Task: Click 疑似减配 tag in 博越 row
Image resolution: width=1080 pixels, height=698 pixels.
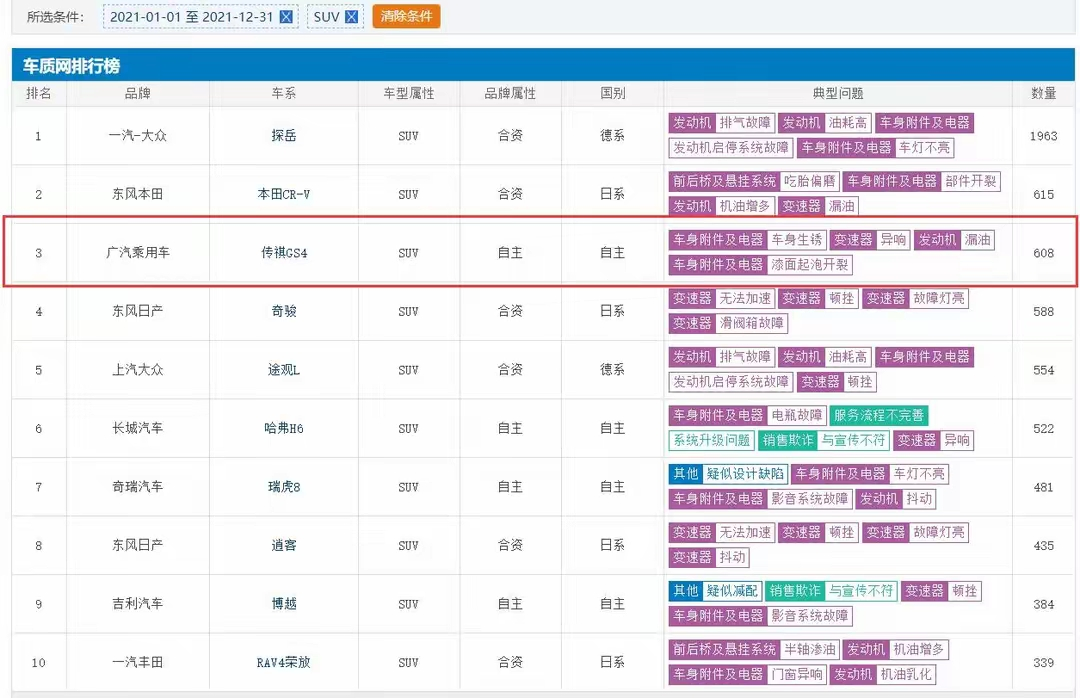Action: point(731,591)
